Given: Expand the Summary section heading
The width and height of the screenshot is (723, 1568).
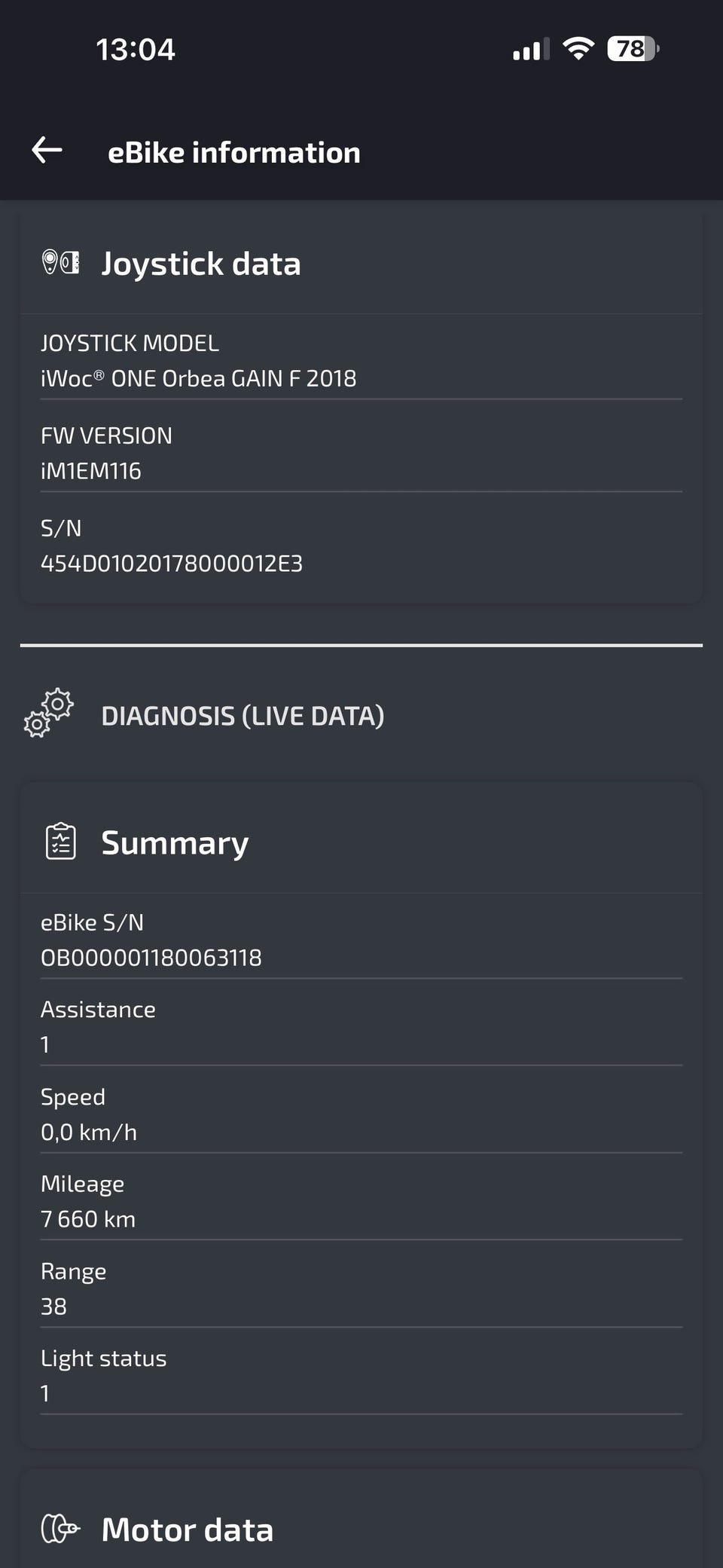Looking at the screenshot, I should (361, 842).
